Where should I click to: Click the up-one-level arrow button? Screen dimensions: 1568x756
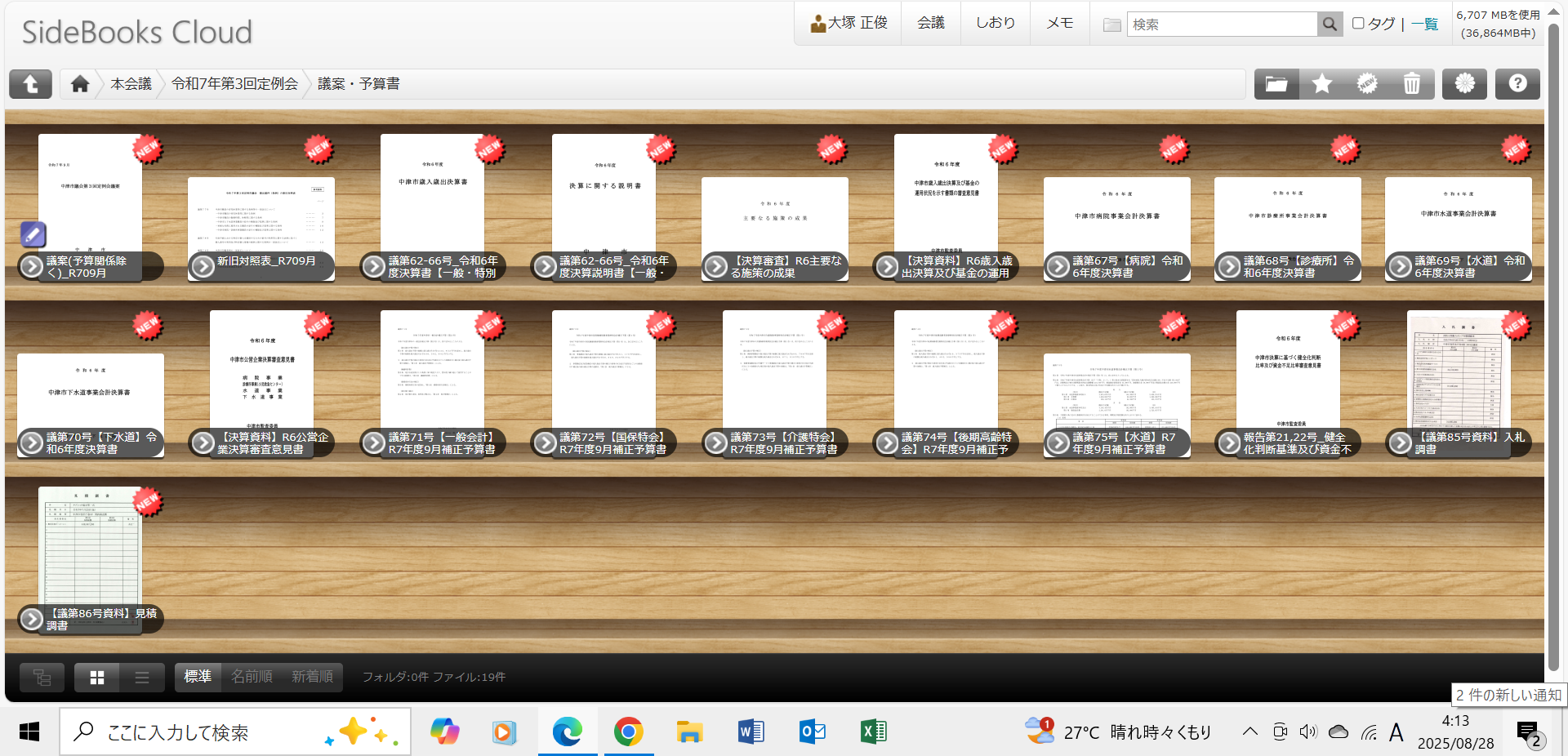click(x=30, y=84)
